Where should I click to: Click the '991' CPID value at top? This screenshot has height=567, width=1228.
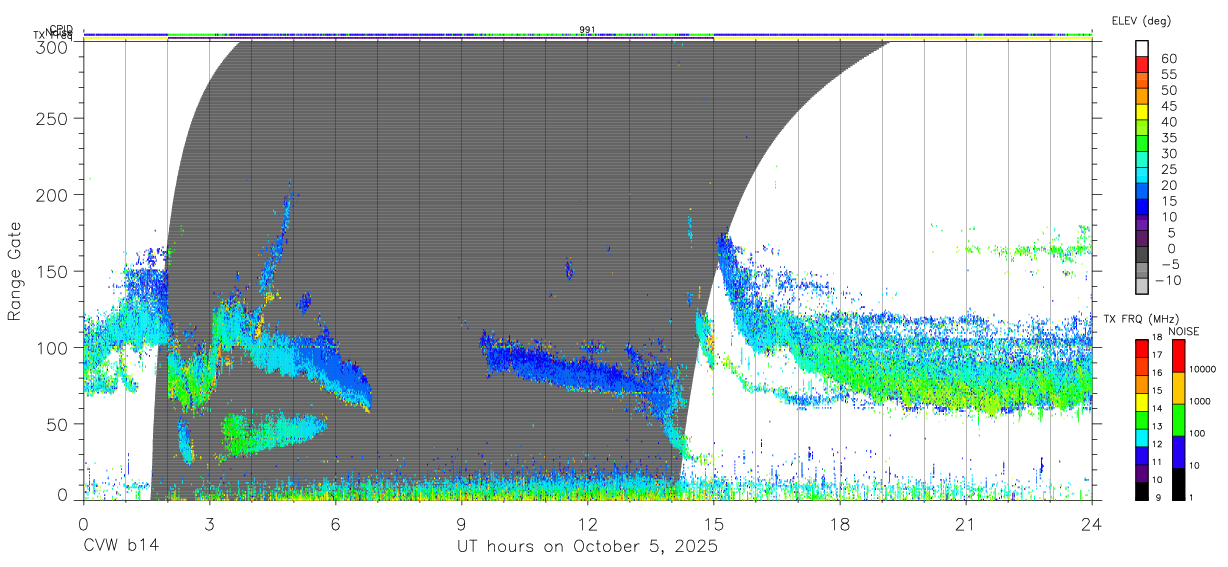point(587,30)
